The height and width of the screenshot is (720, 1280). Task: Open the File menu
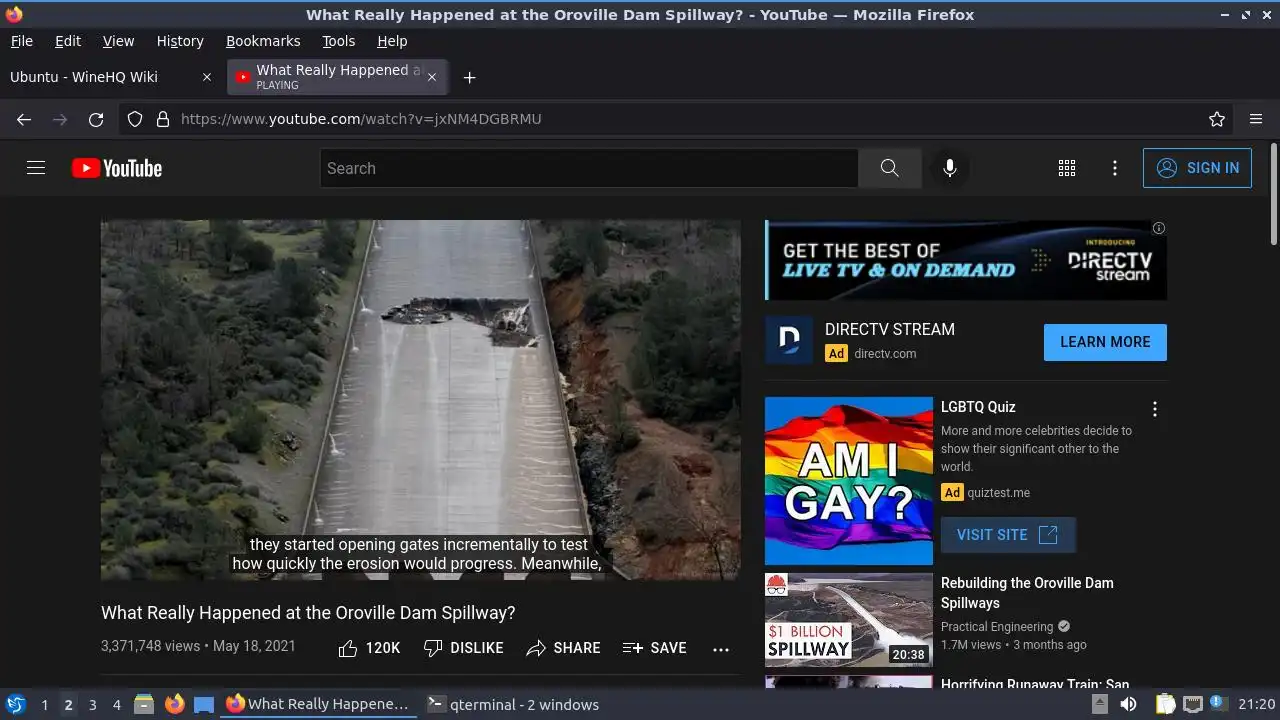21,41
